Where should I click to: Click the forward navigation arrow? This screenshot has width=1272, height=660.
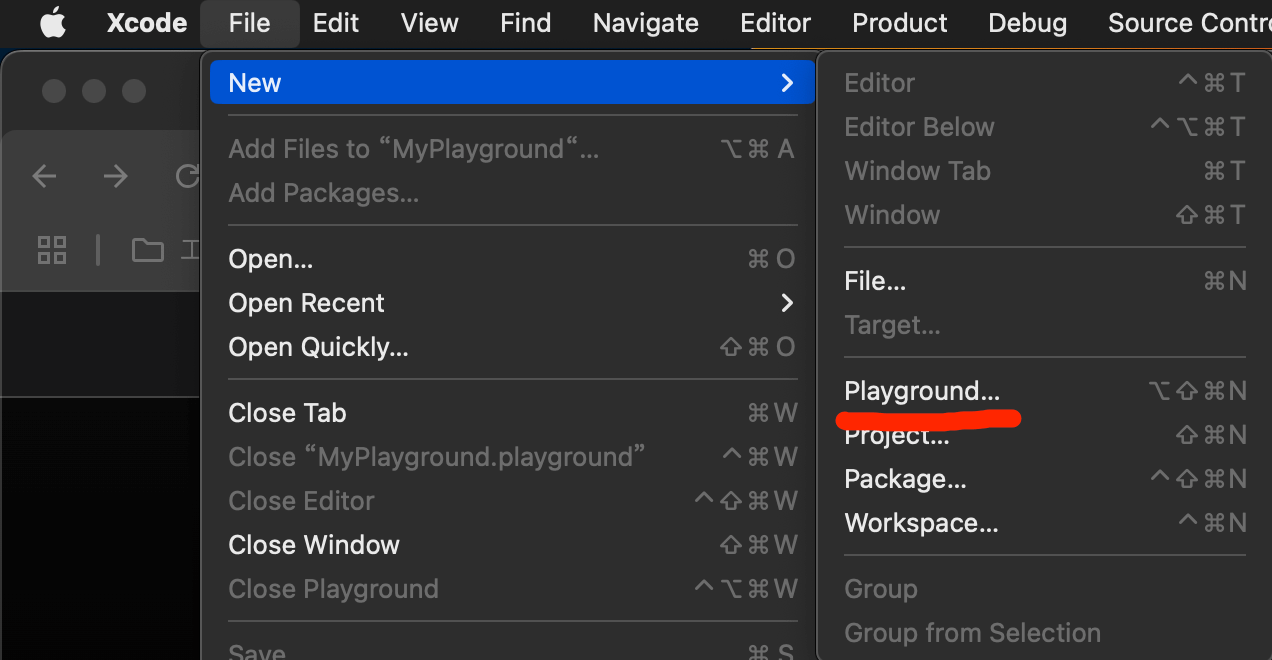coord(116,176)
